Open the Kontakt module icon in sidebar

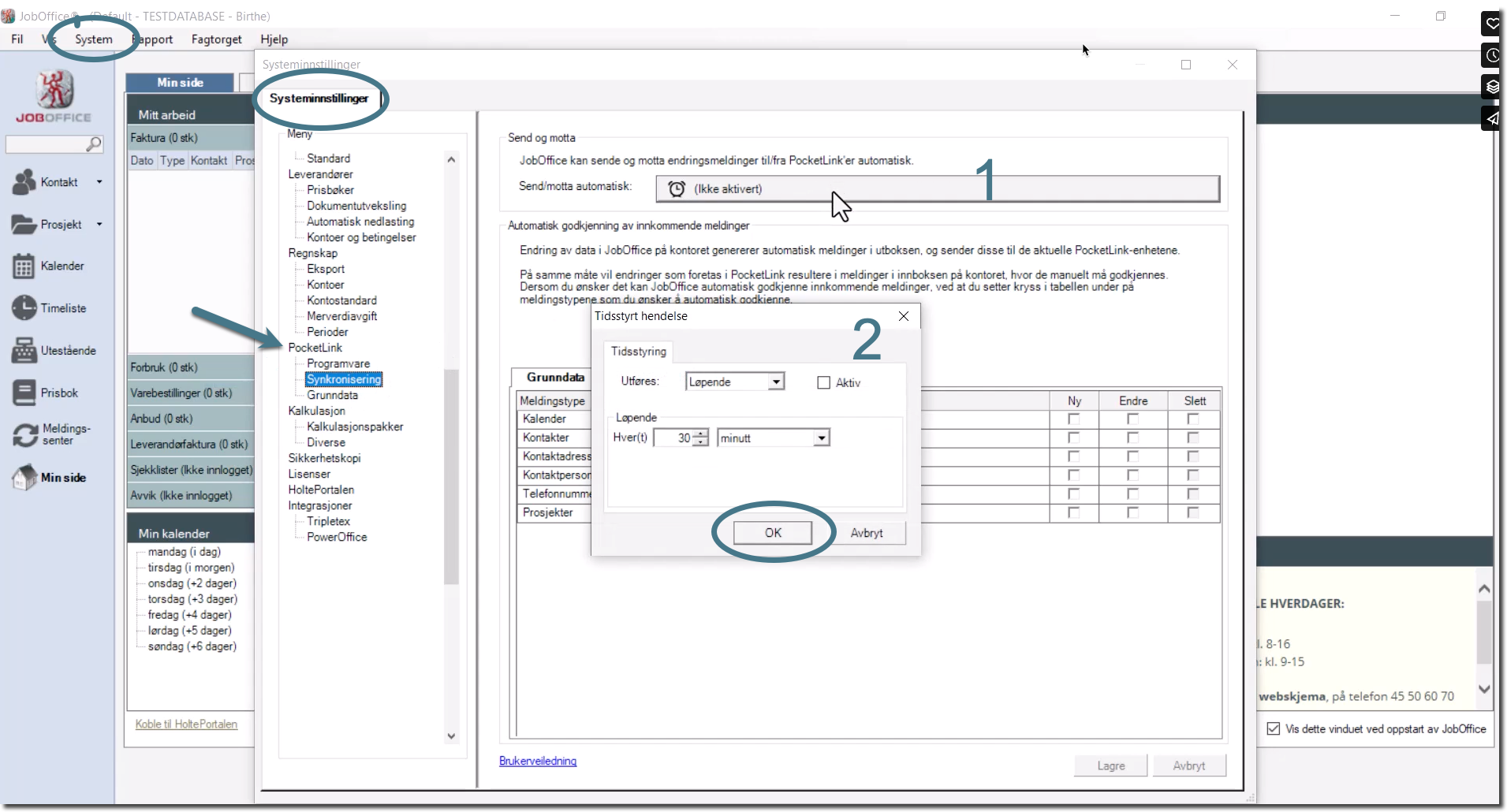(x=24, y=182)
